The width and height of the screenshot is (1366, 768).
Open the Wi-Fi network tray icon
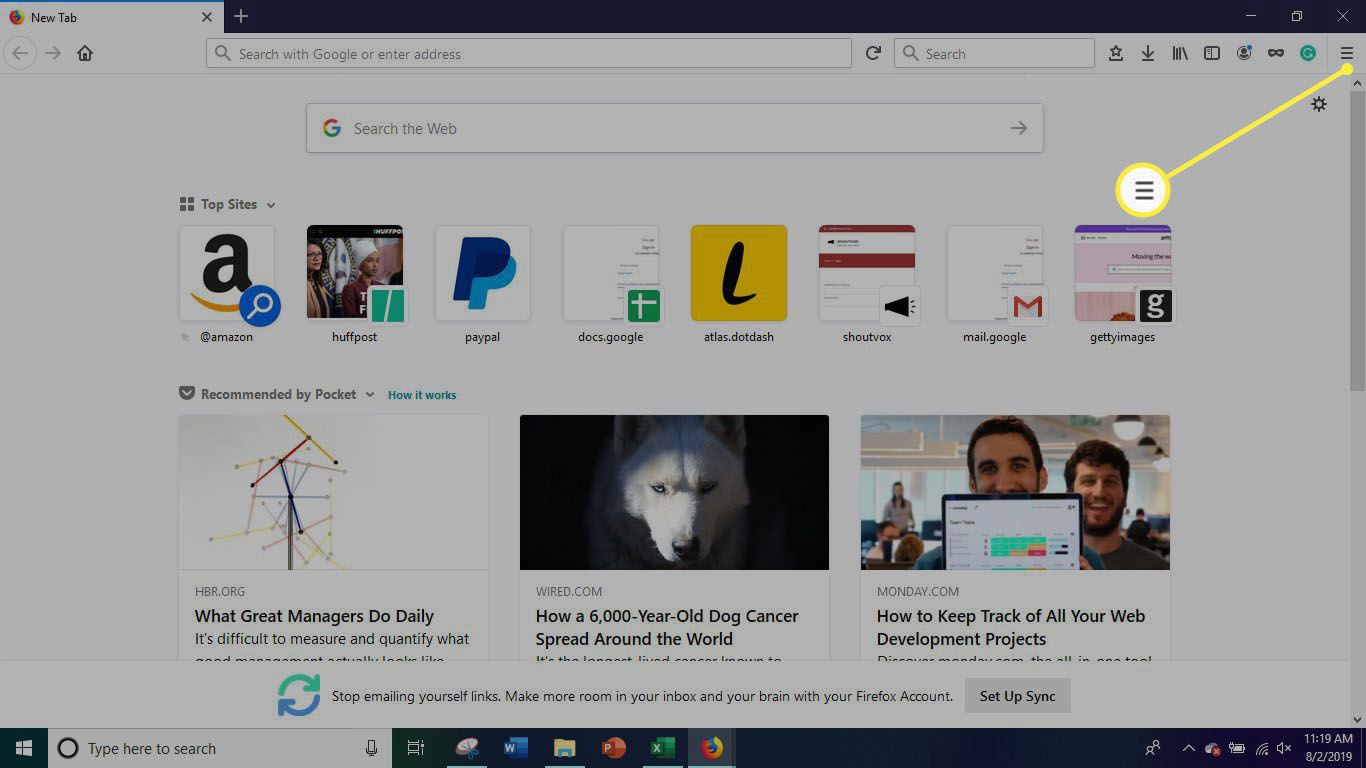click(1261, 748)
